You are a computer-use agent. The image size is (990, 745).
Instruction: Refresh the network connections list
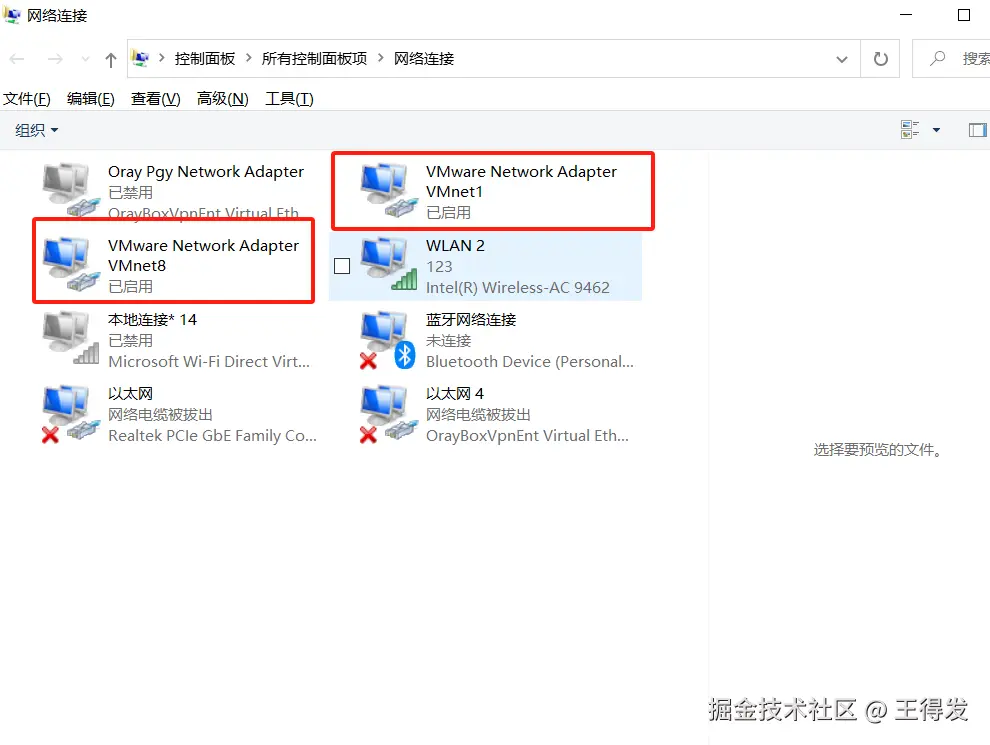[x=880, y=59]
